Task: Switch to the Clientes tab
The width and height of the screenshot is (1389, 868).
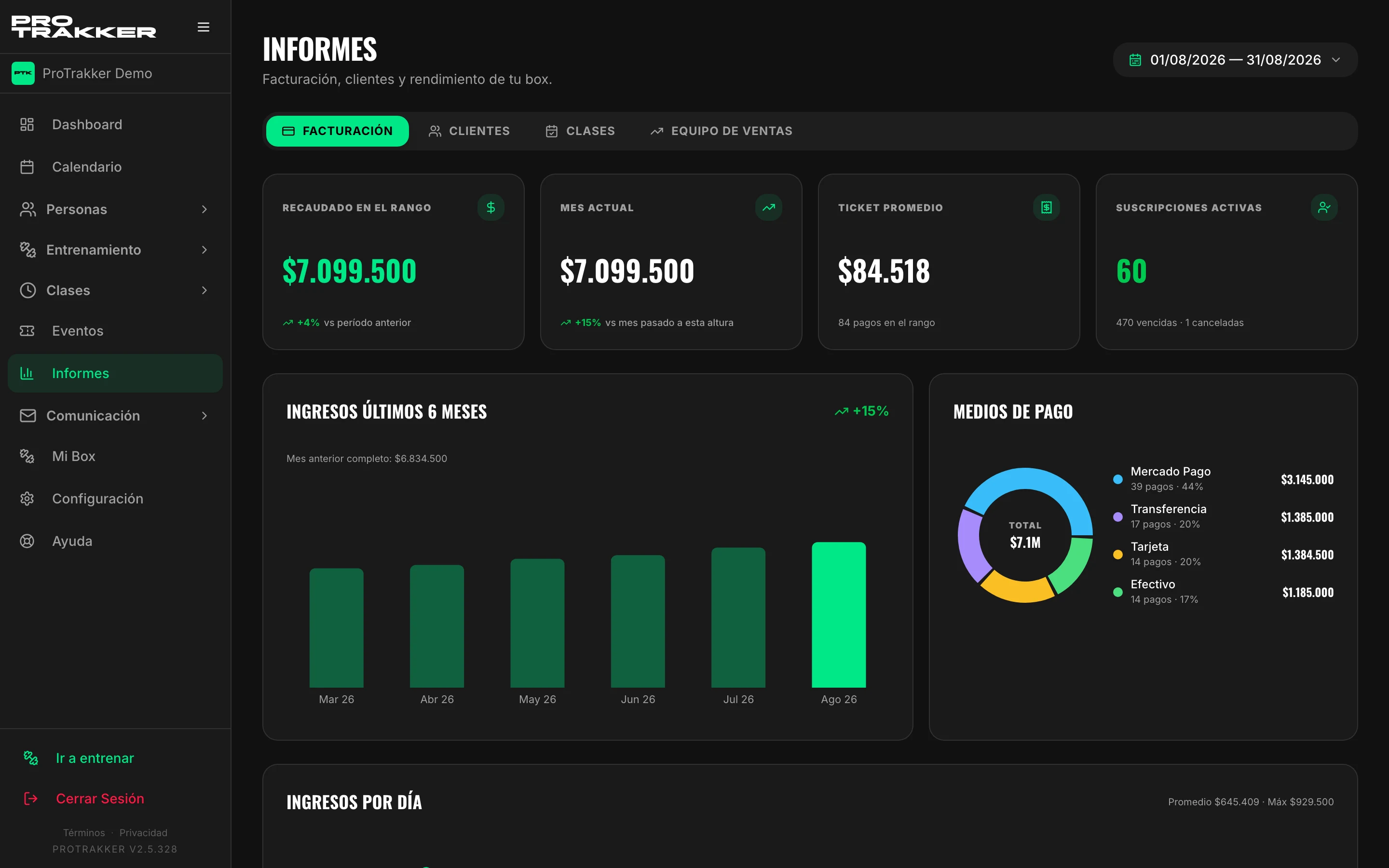Action: pyautogui.click(x=469, y=131)
